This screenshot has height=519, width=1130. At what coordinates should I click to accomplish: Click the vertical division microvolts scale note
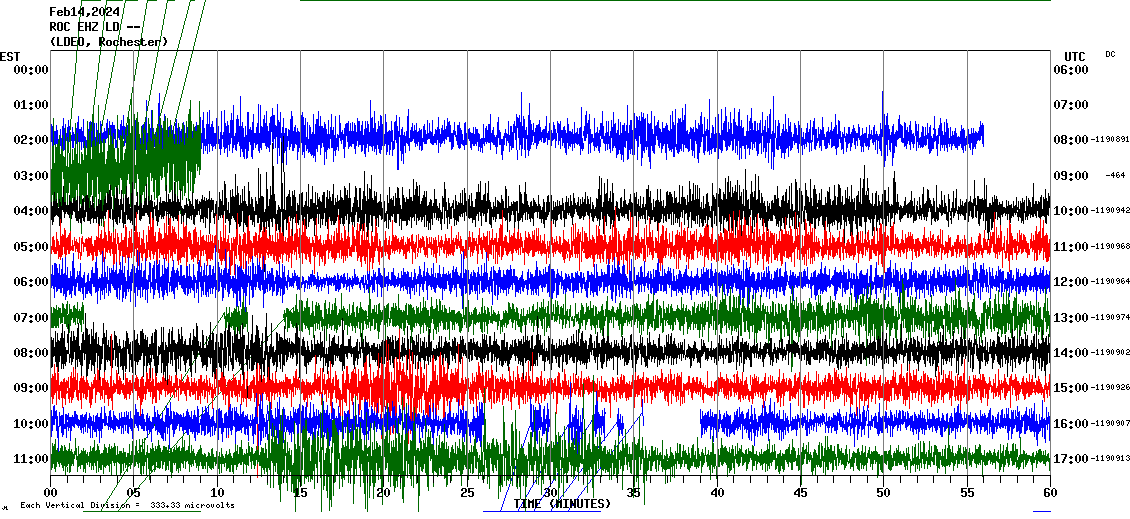pyautogui.click(x=127, y=505)
